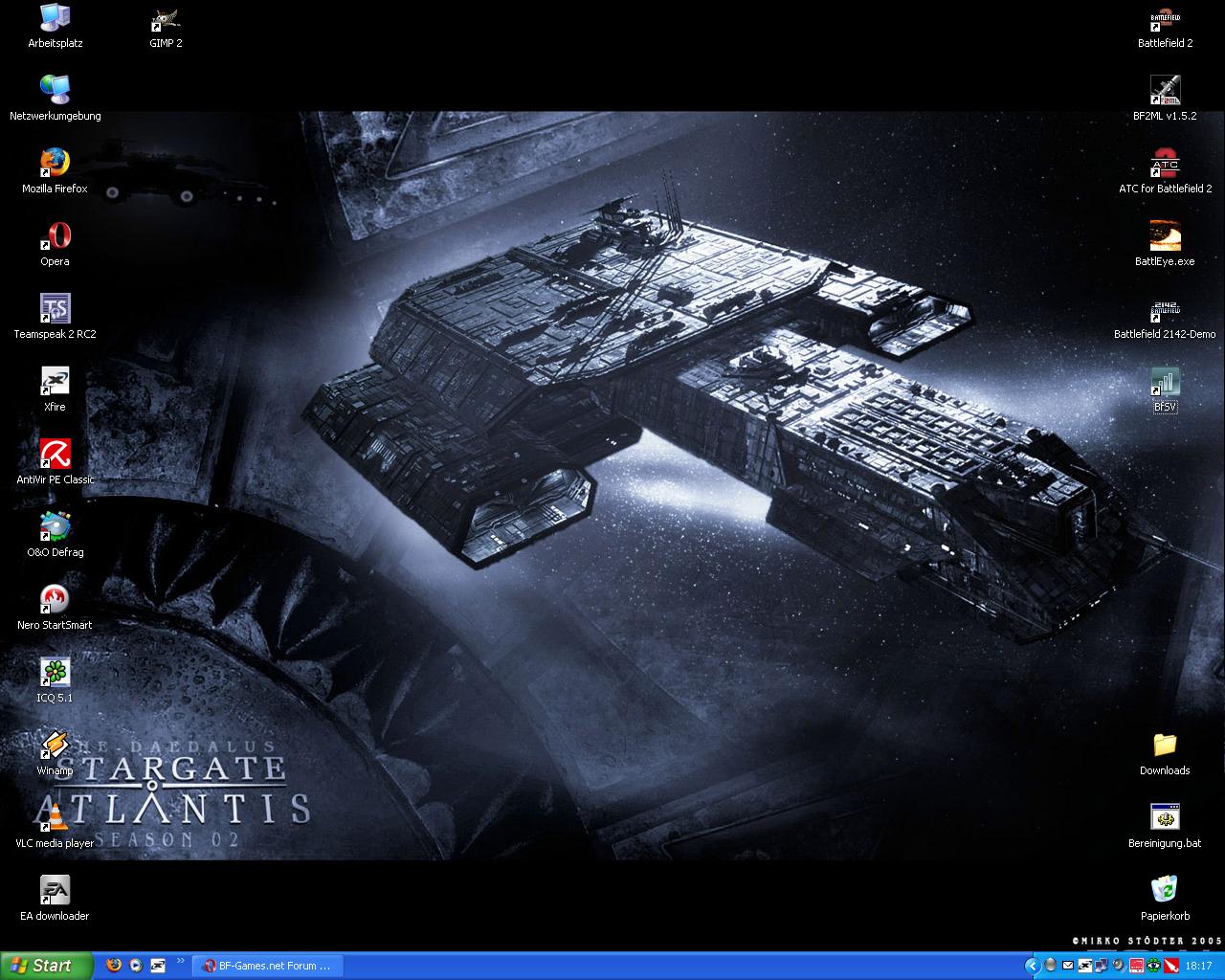Switch to BF-Games.net Forum taskbar window
The height and width of the screenshot is (980, 1225).
point(267,966)
